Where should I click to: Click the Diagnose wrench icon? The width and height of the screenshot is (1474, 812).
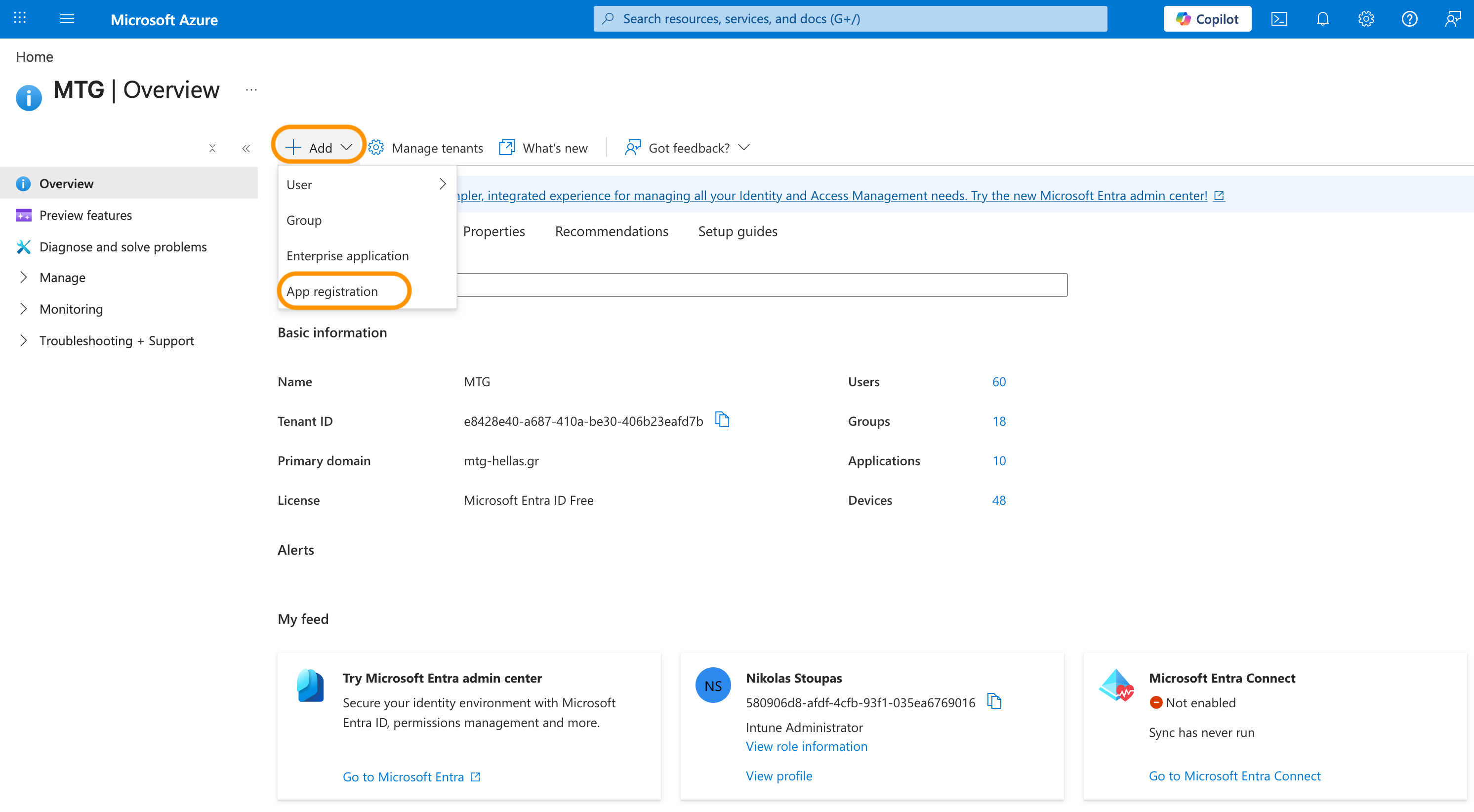[23, 246]
